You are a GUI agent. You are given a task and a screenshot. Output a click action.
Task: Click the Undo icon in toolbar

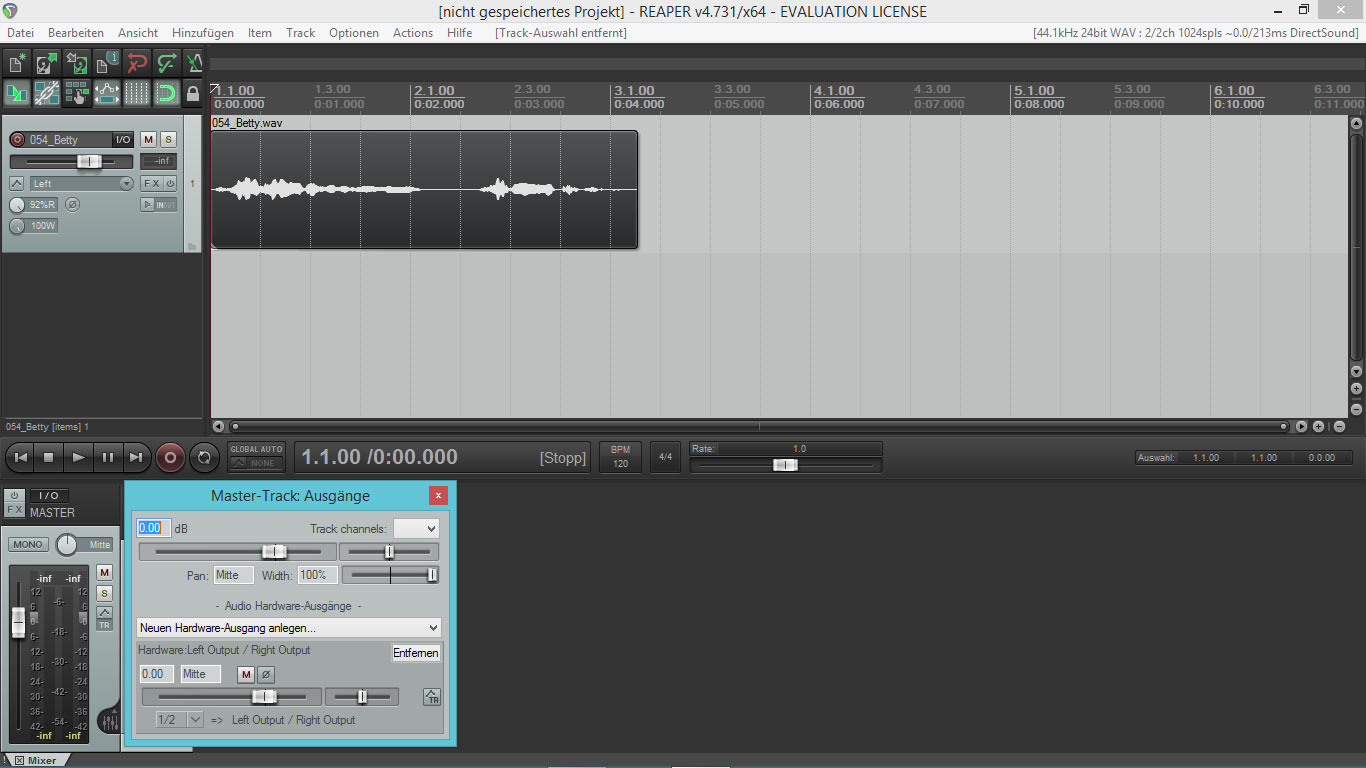137,64
